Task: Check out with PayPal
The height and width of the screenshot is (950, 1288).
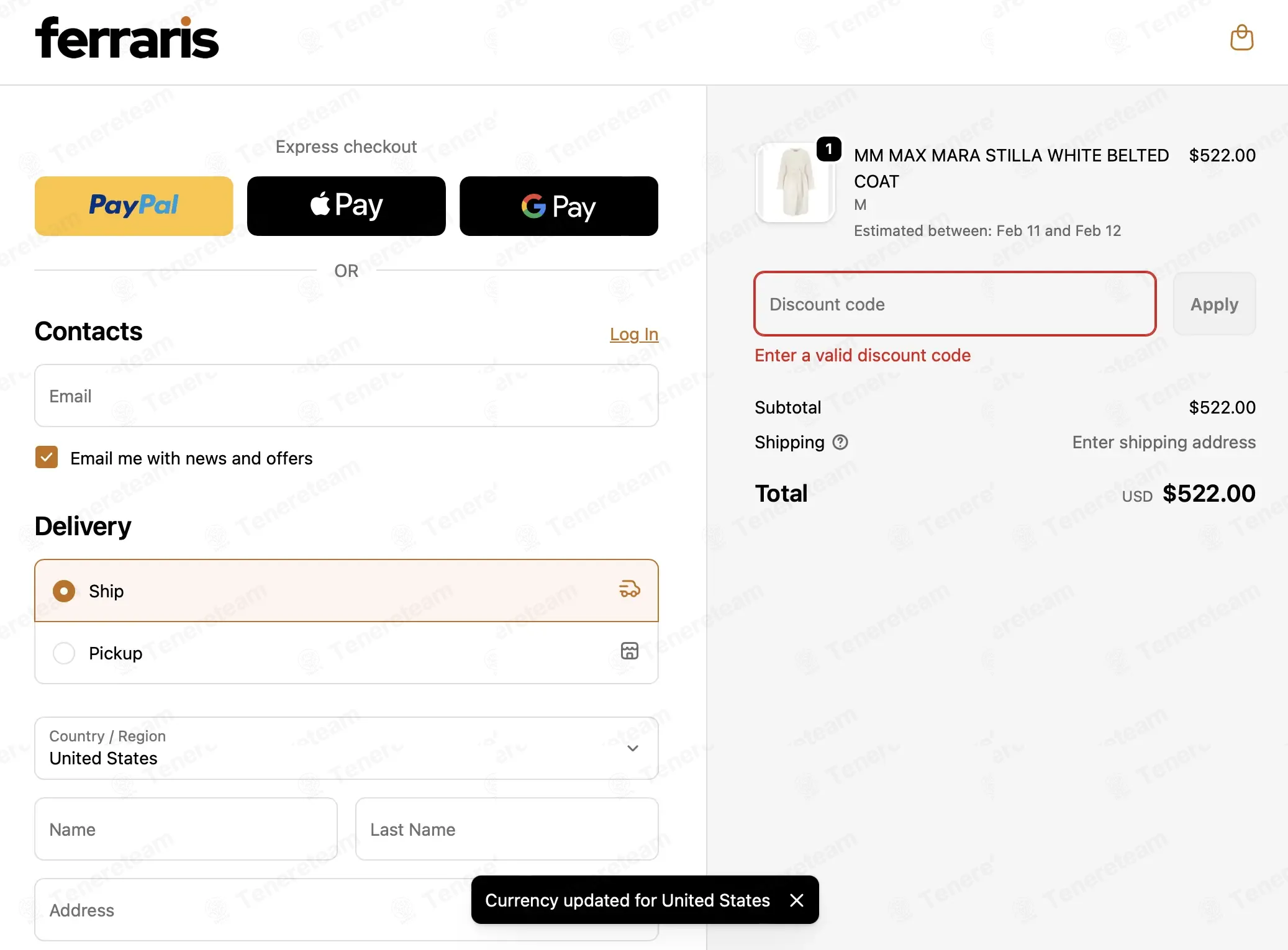Action: pyautogui.click(x=134, y=206)
